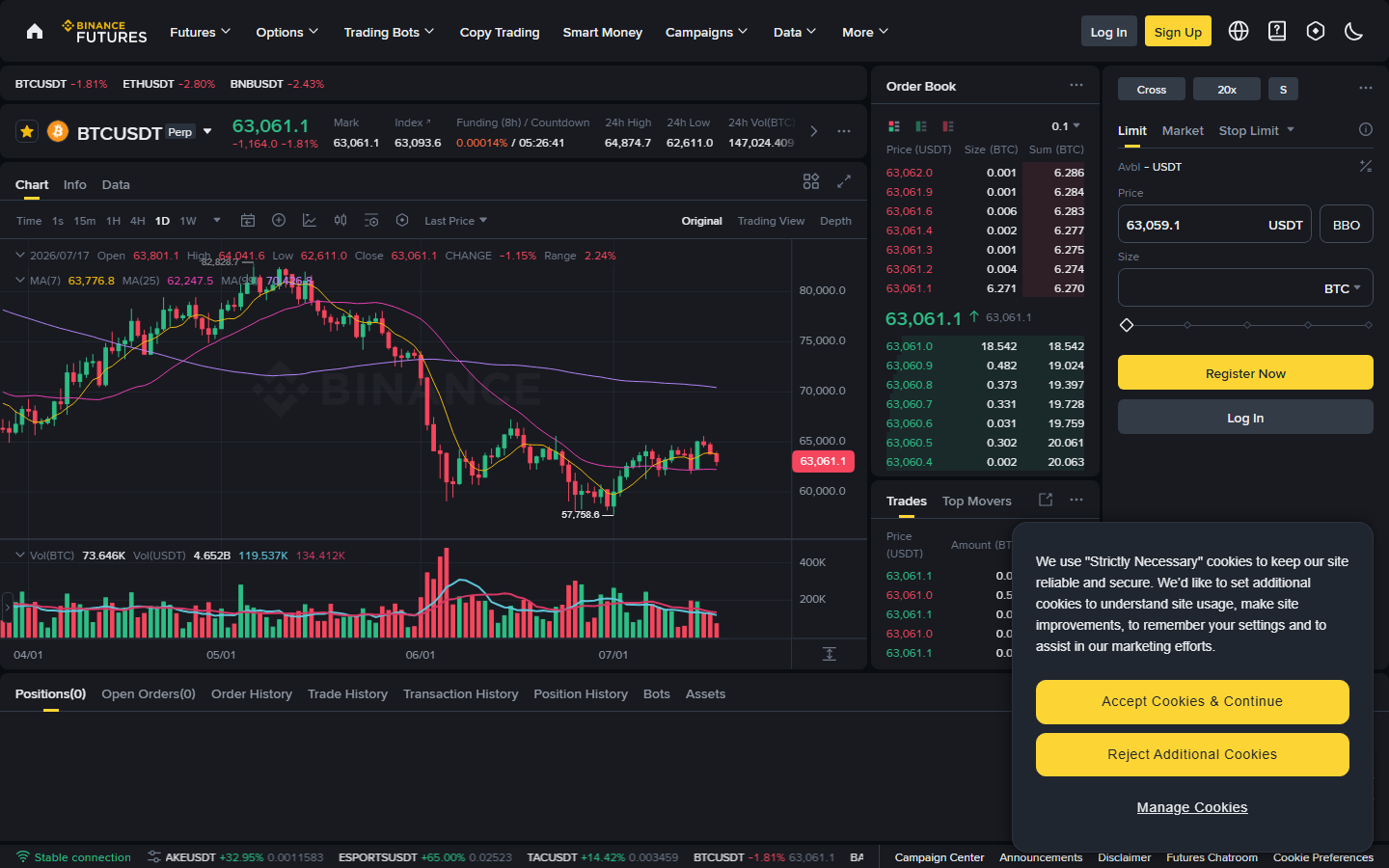The width and height of the screenshot is (1389, 868).
Task: Open the Trade History tab
Action: click(x=347, y=693)
